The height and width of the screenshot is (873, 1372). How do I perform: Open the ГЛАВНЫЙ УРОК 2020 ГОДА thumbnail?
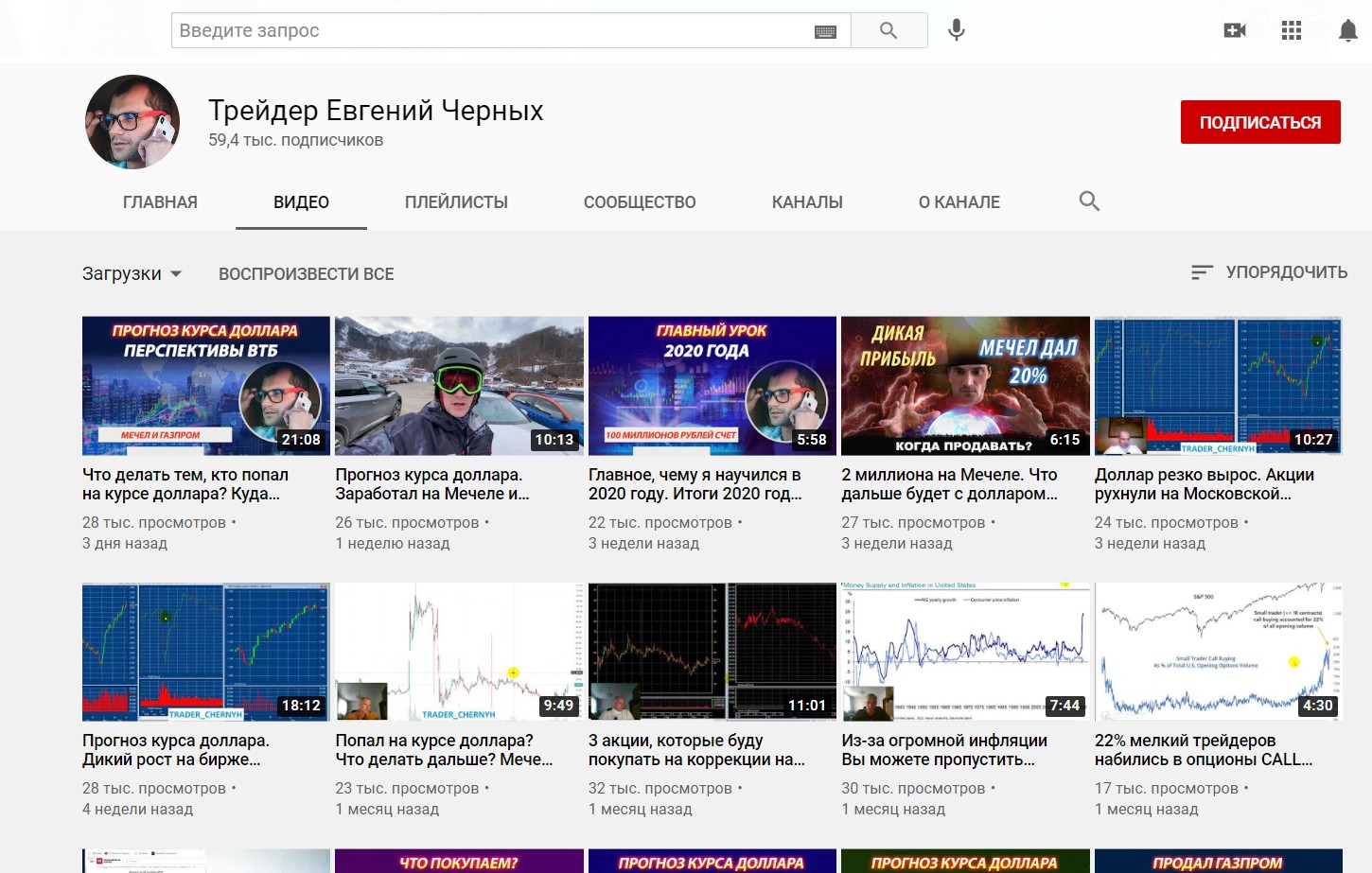click(x=712, y=386)
